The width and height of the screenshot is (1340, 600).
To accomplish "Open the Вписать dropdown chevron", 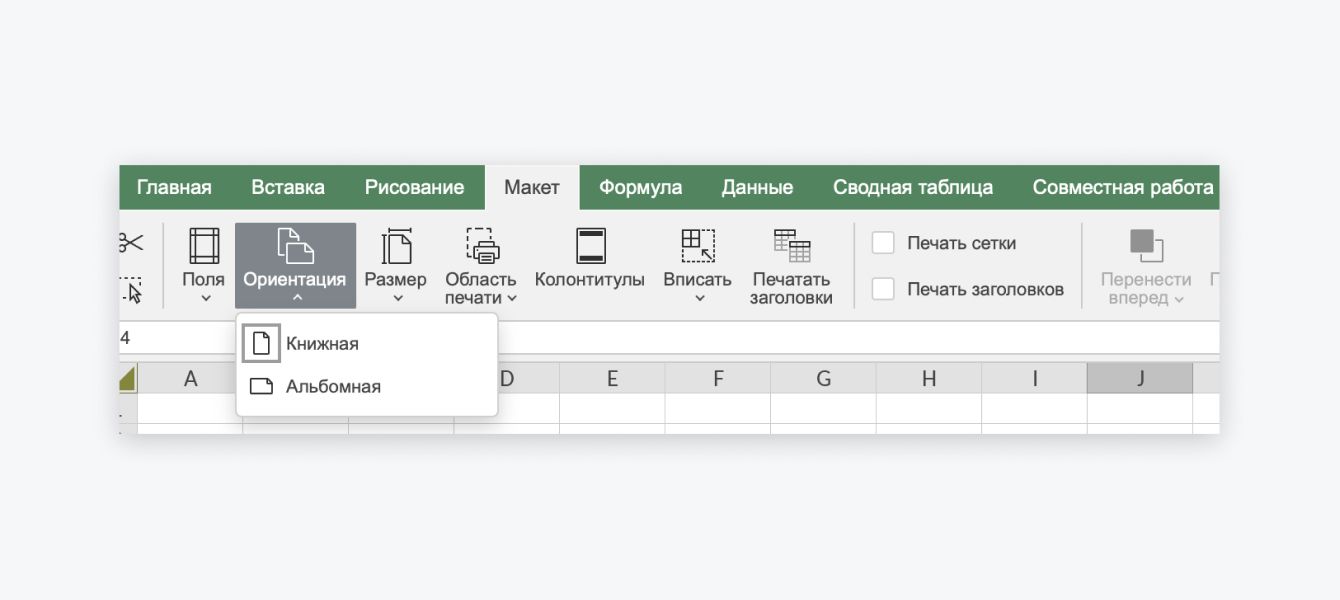I will click(698, 298).
